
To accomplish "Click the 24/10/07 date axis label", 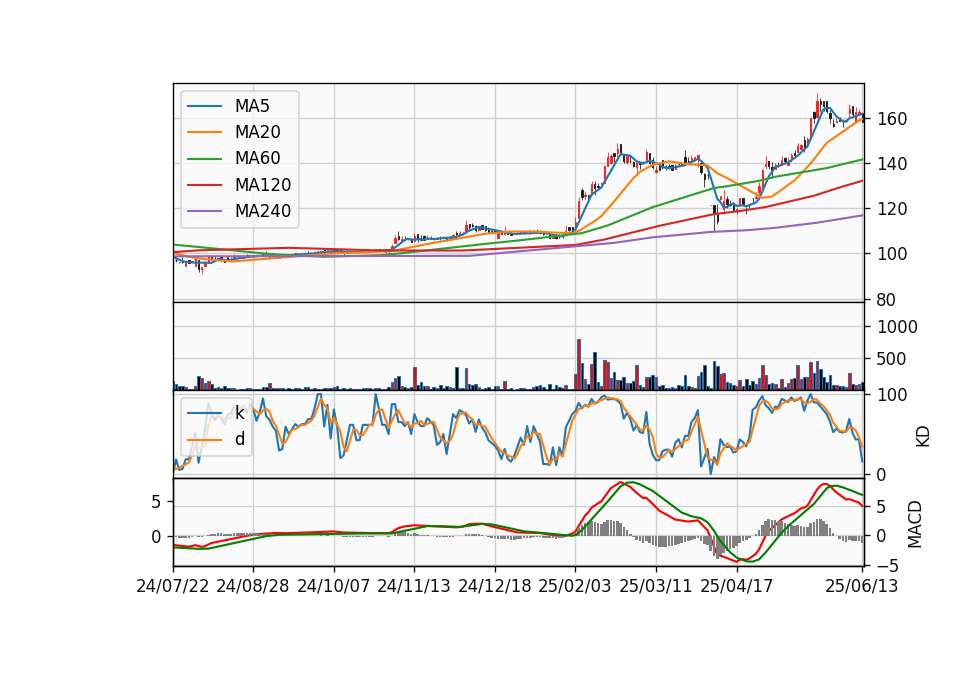I will click(x=334, y=586).
